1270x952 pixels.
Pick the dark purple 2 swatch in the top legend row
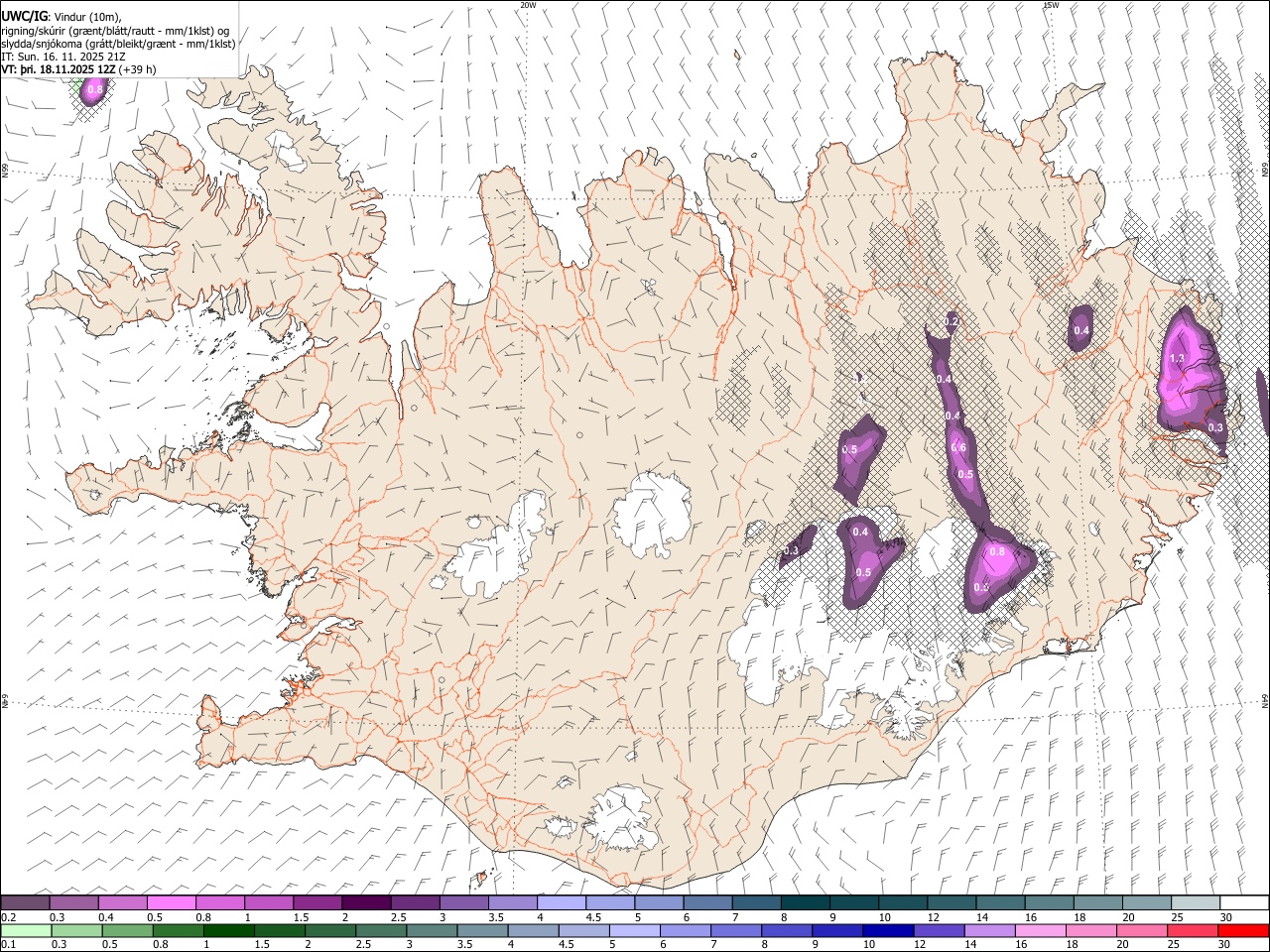[366, 902]
